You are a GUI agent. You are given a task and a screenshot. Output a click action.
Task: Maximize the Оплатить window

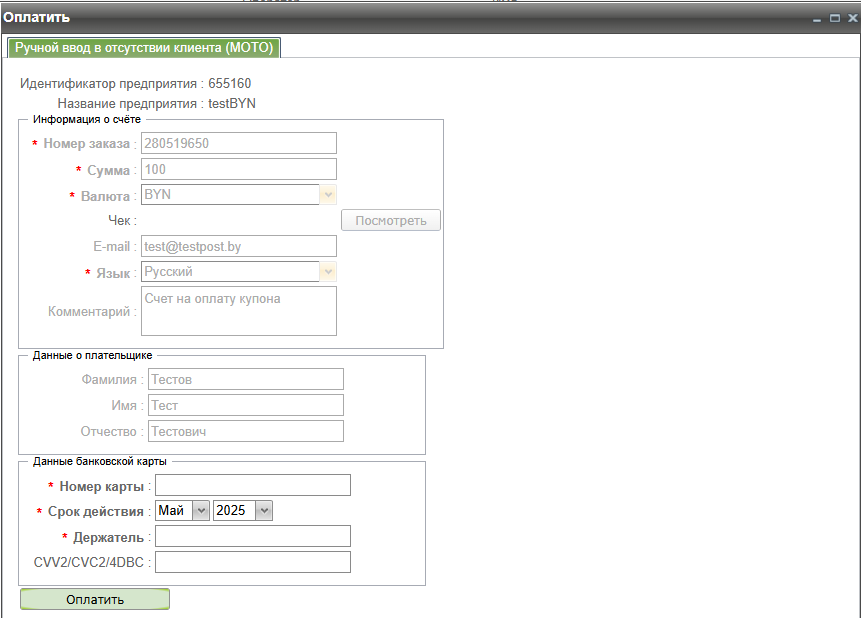point(834,19)
